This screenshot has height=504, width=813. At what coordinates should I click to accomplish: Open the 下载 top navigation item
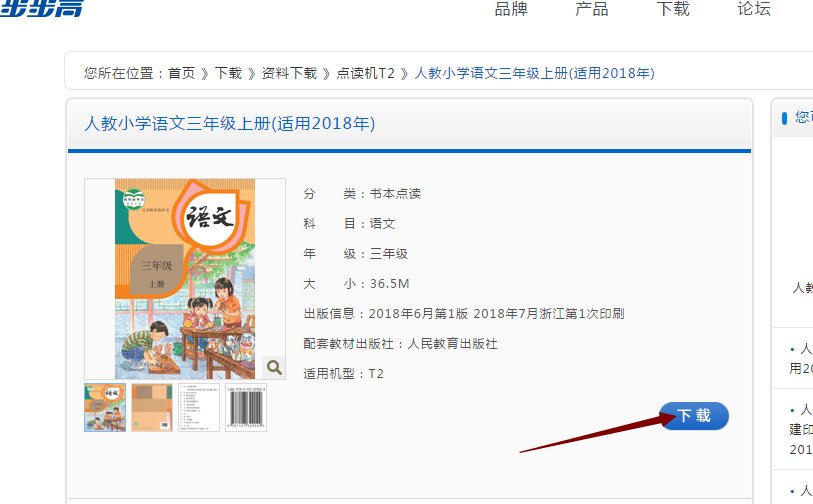pos(673,9)
